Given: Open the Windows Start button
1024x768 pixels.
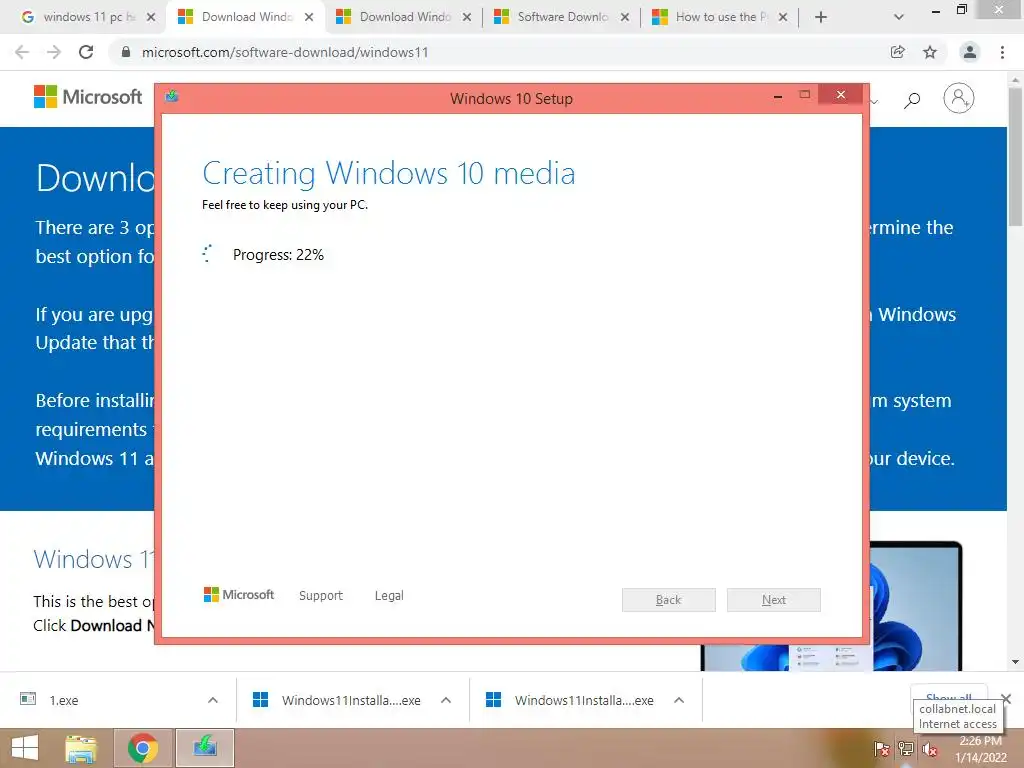Looking at the screenshot, I should coord(24,748).
